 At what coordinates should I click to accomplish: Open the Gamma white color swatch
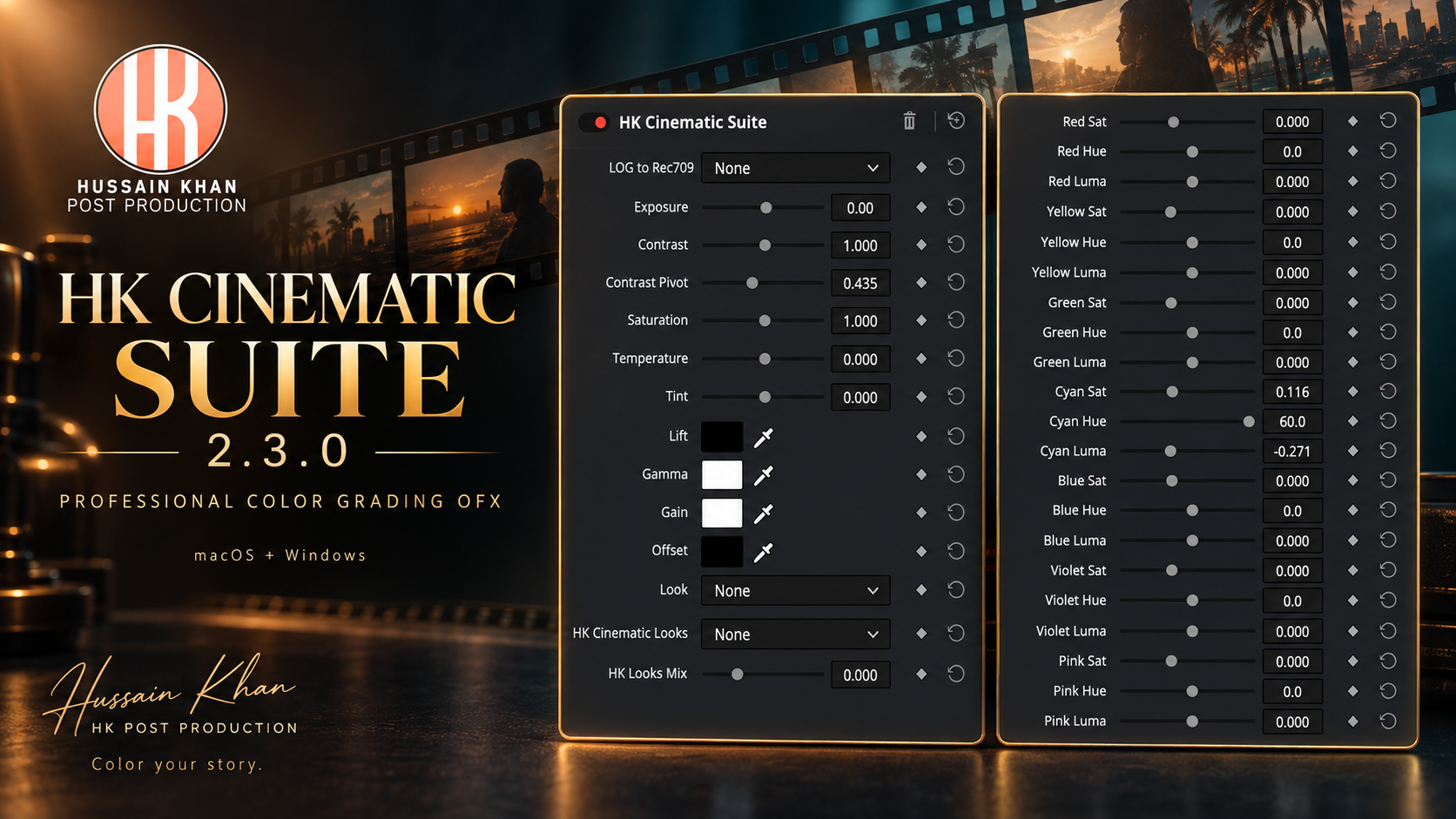pos(722,475)
